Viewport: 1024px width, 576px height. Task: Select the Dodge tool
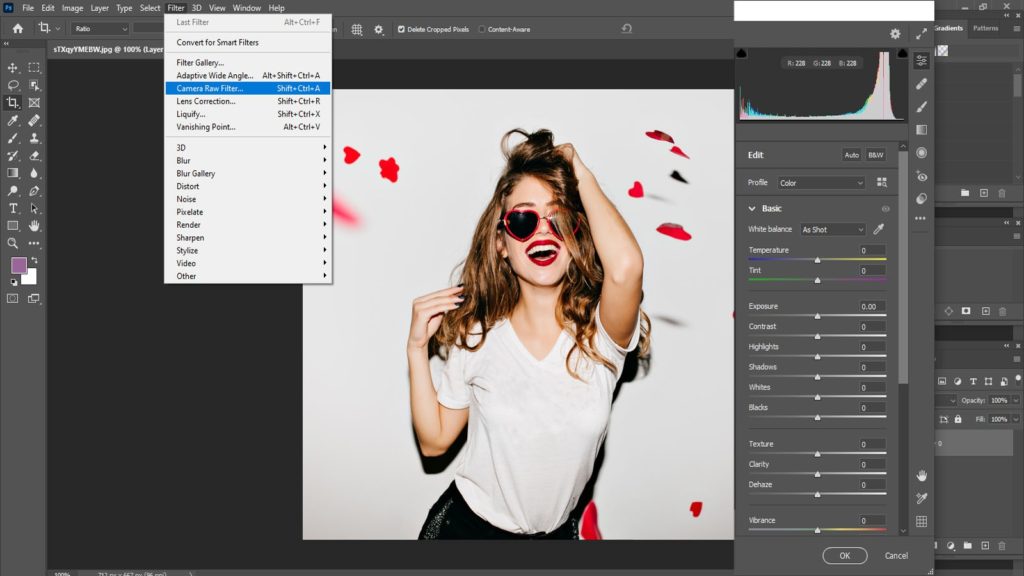tap(12, 191)
